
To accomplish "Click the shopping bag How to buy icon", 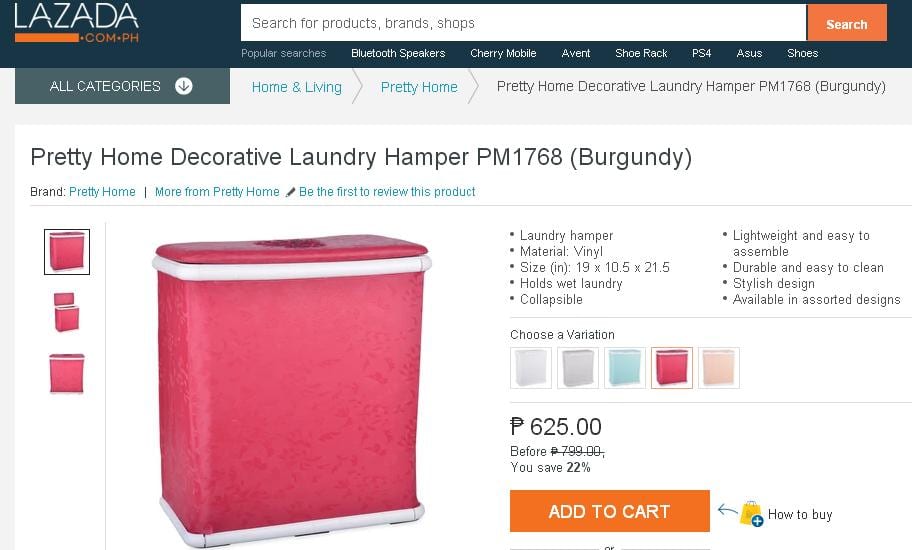I will 751,514.
